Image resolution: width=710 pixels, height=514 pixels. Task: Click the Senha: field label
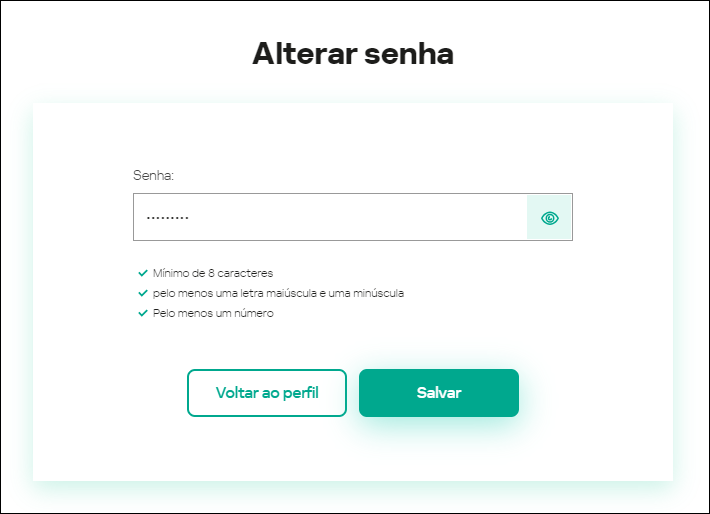pos(153,176)
